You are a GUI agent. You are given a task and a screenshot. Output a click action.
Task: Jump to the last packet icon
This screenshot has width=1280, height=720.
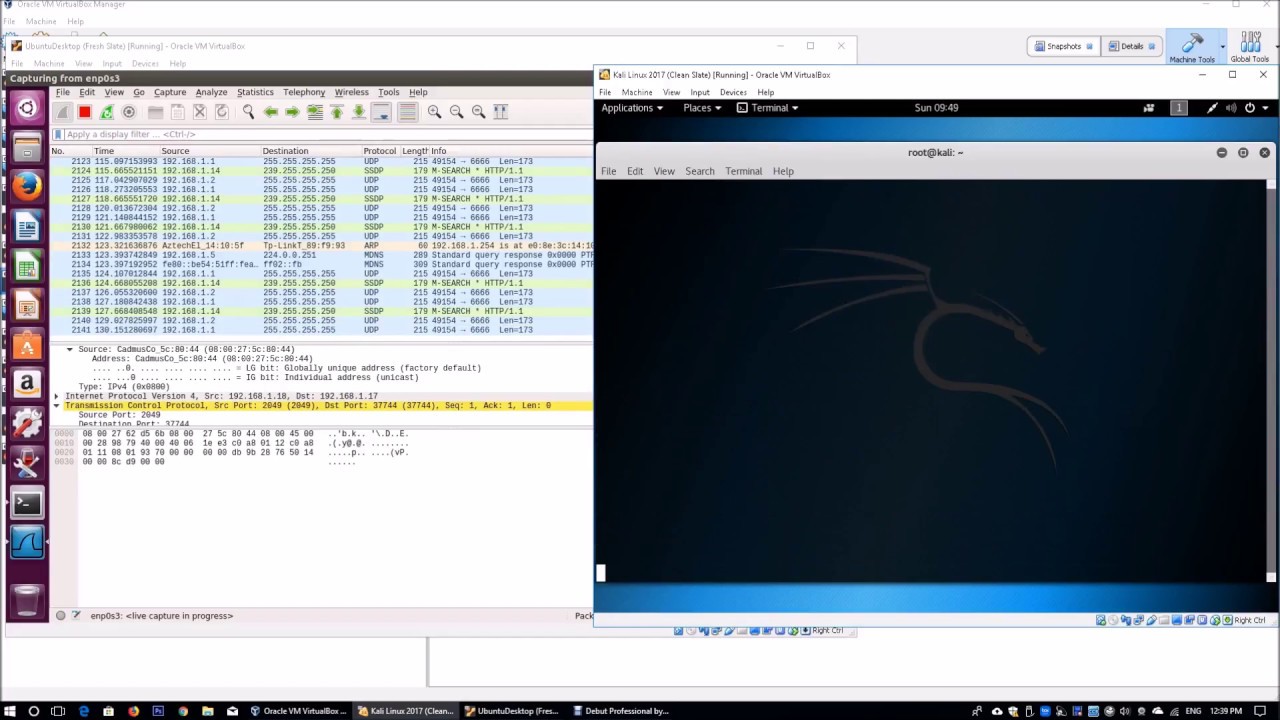[359, 112]
